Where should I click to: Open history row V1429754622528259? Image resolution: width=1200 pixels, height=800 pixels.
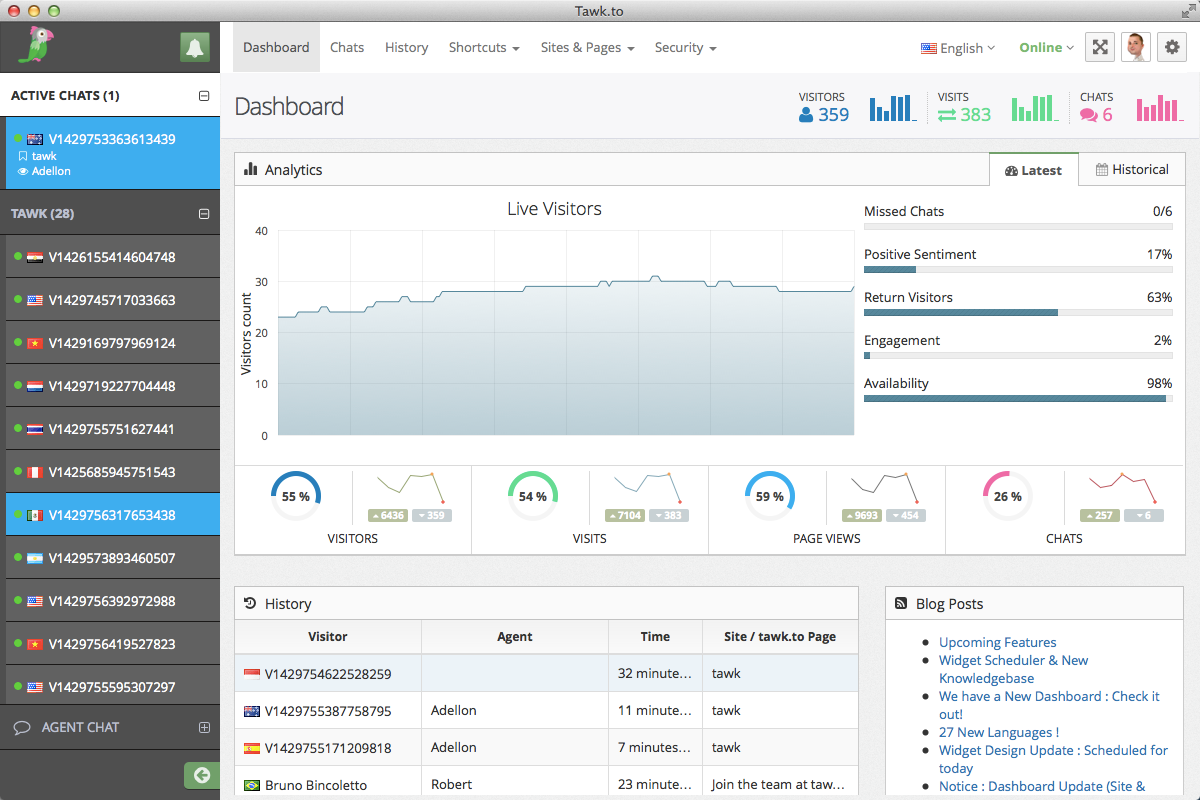click(x=546, y=673)
